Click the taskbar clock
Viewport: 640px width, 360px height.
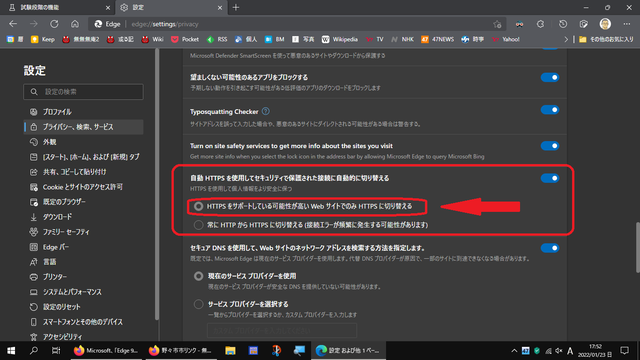tap(594, 351)
